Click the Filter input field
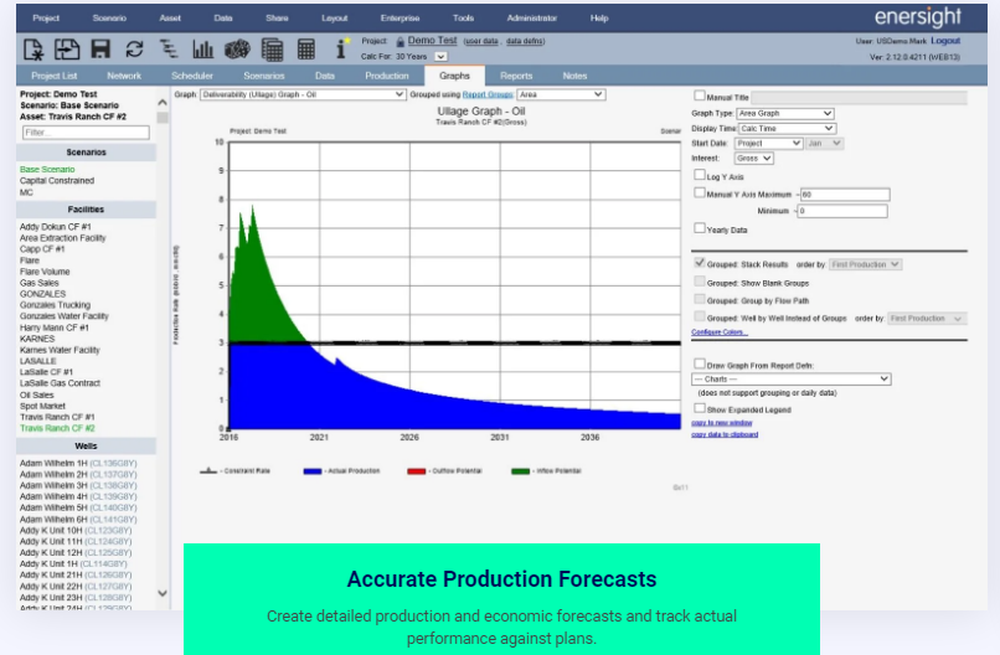The image size is (1000, 655). pyautogui.click(x=85, y=133)
